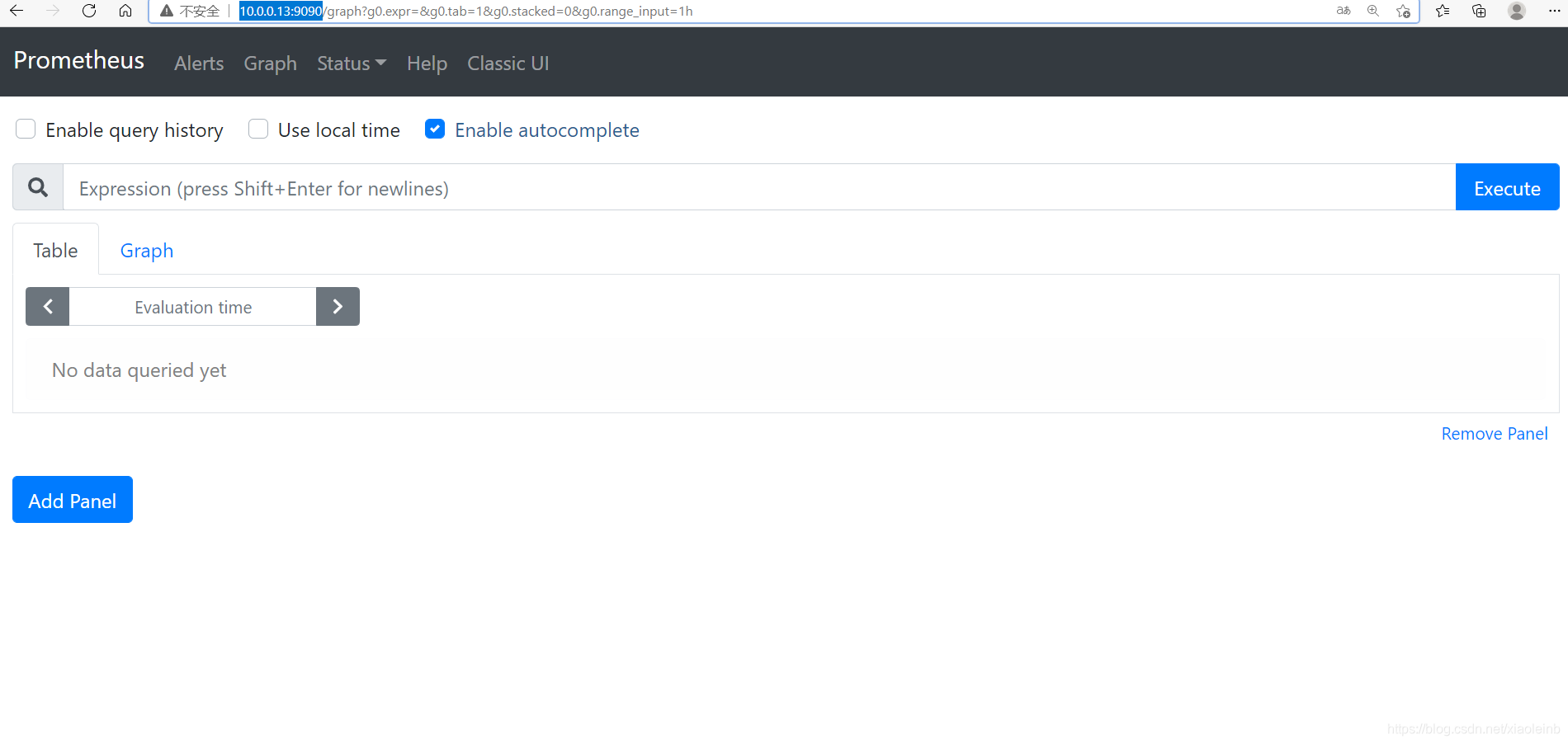Open Graph in the top navbar

coord(270,64)
